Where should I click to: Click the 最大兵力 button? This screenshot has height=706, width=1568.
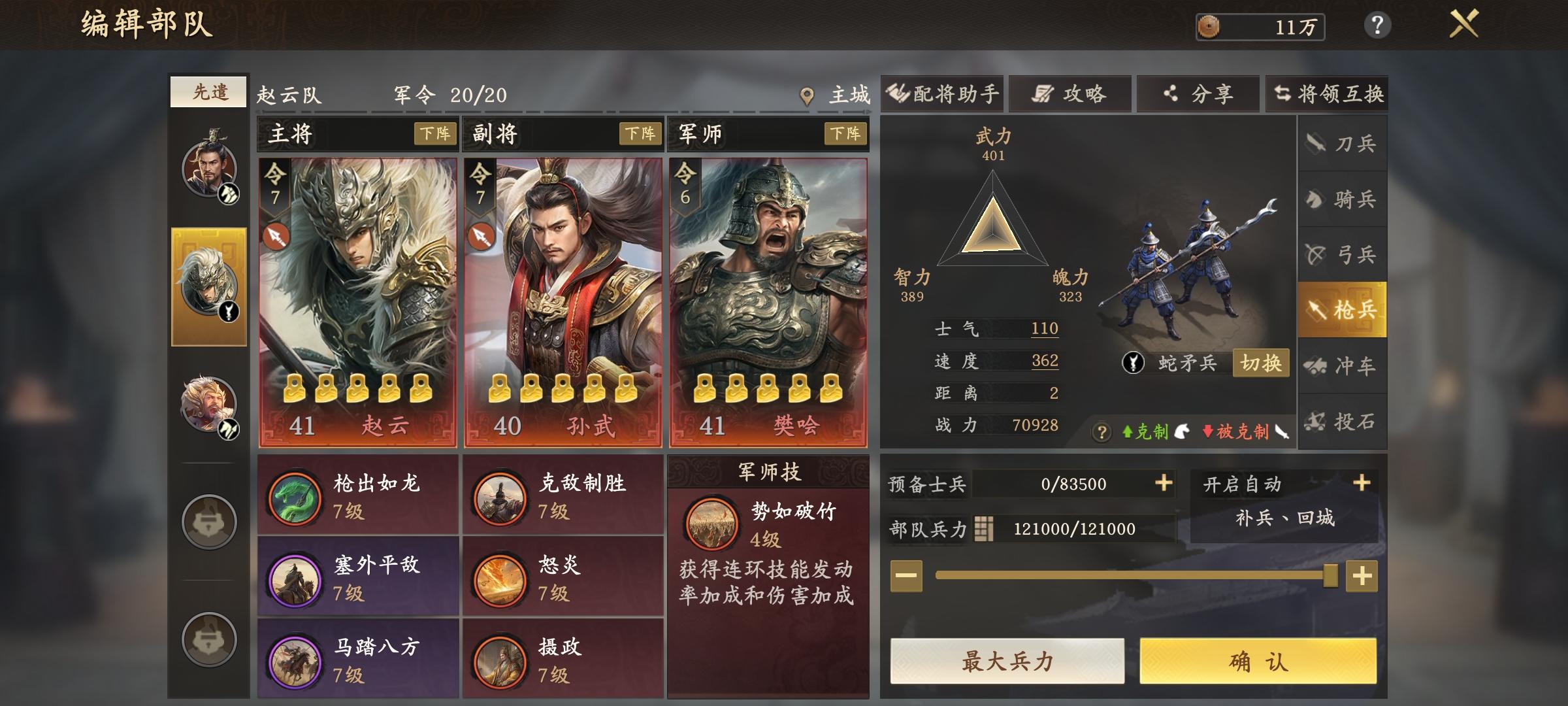coord(1007,662)
